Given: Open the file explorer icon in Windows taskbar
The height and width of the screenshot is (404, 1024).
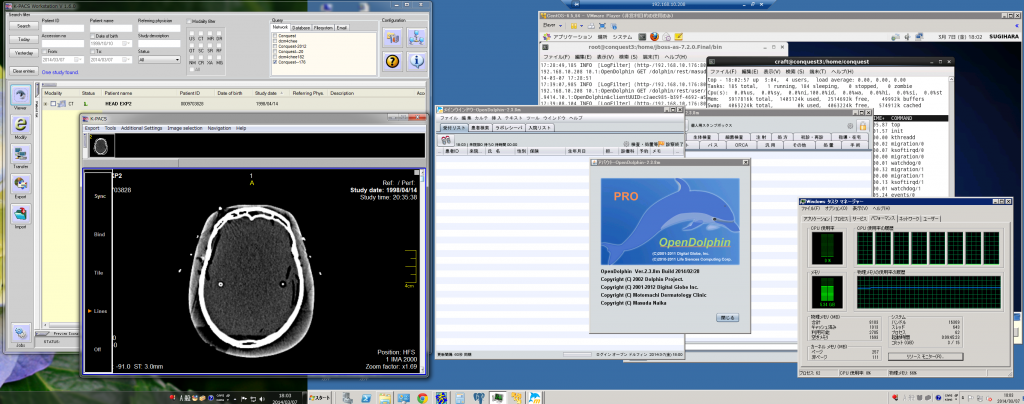Looking at the screenshot, I should pos(385,397).
